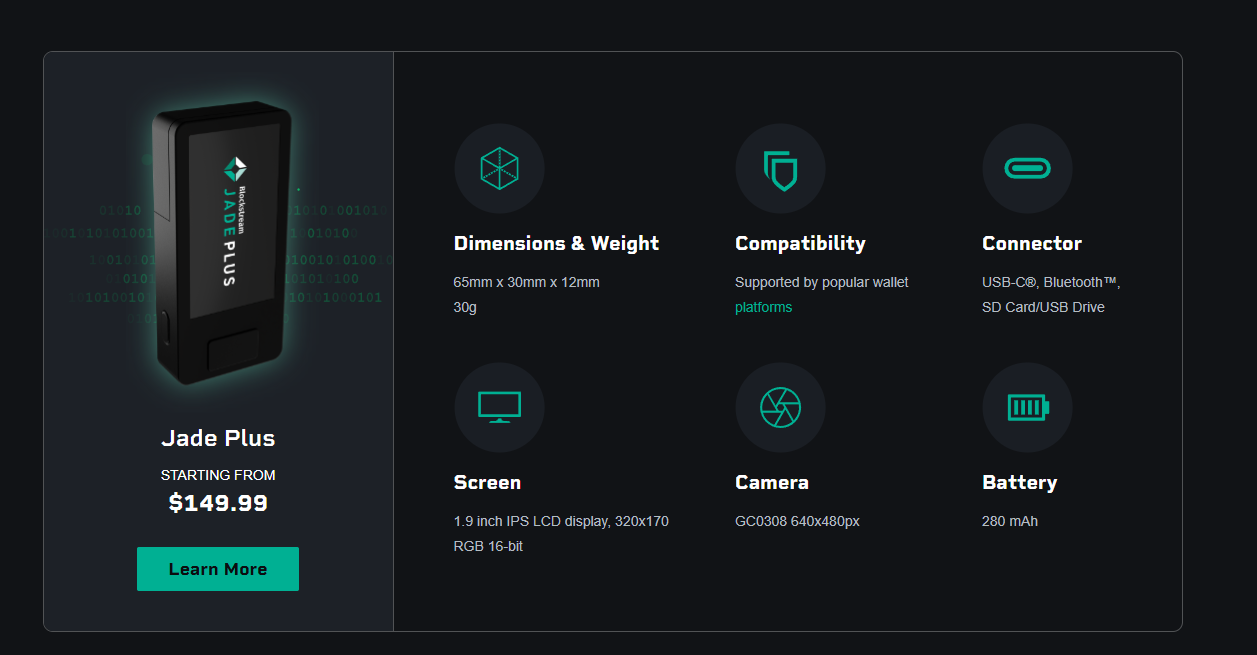Click the STARTING FROM label
This screenshot has width=1257, height=655.
click(218, 475)
